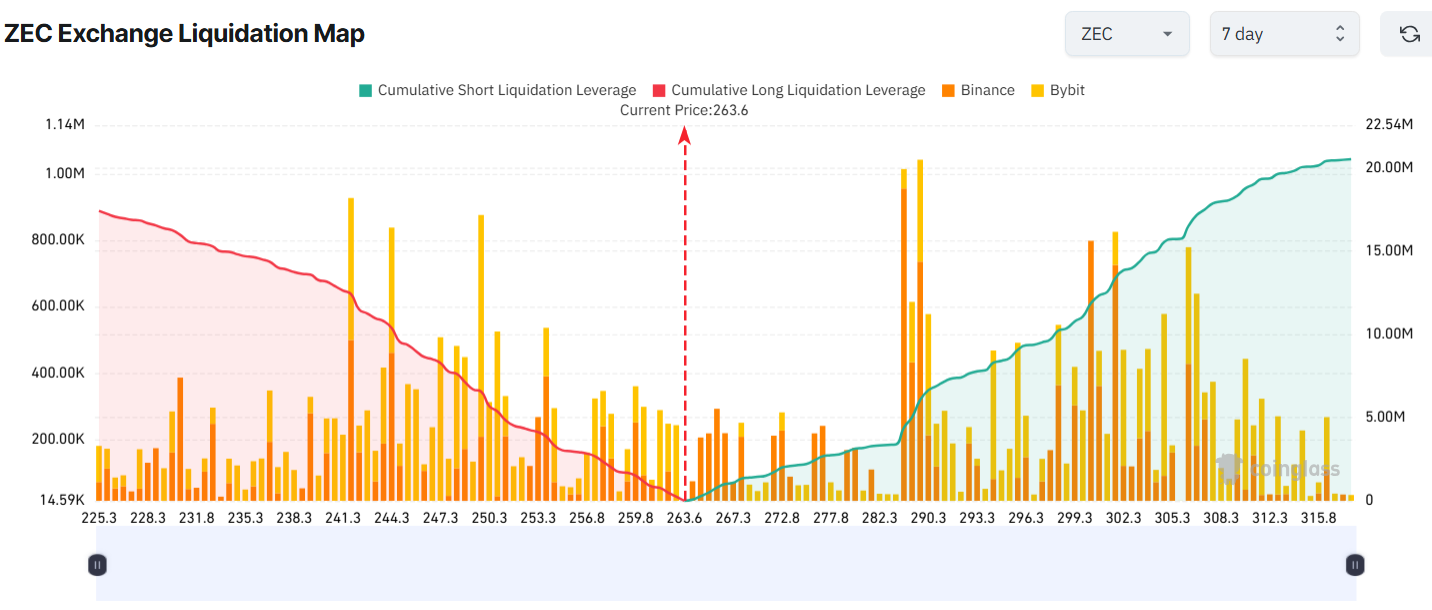1432x610 pixels.
Task: Click the left range slider handle
Action: (x=97, y=565)
